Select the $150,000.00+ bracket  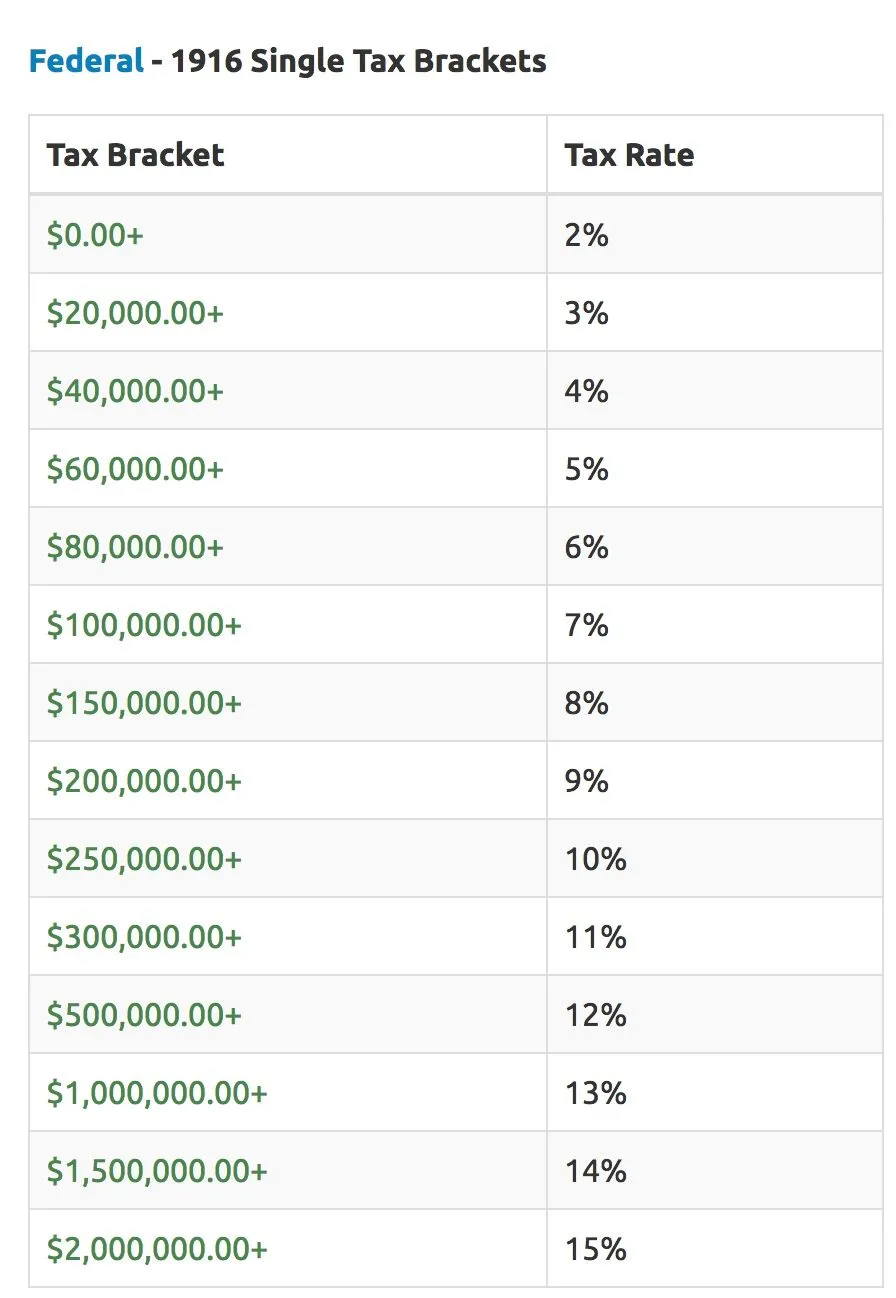[x=144, y=703]
